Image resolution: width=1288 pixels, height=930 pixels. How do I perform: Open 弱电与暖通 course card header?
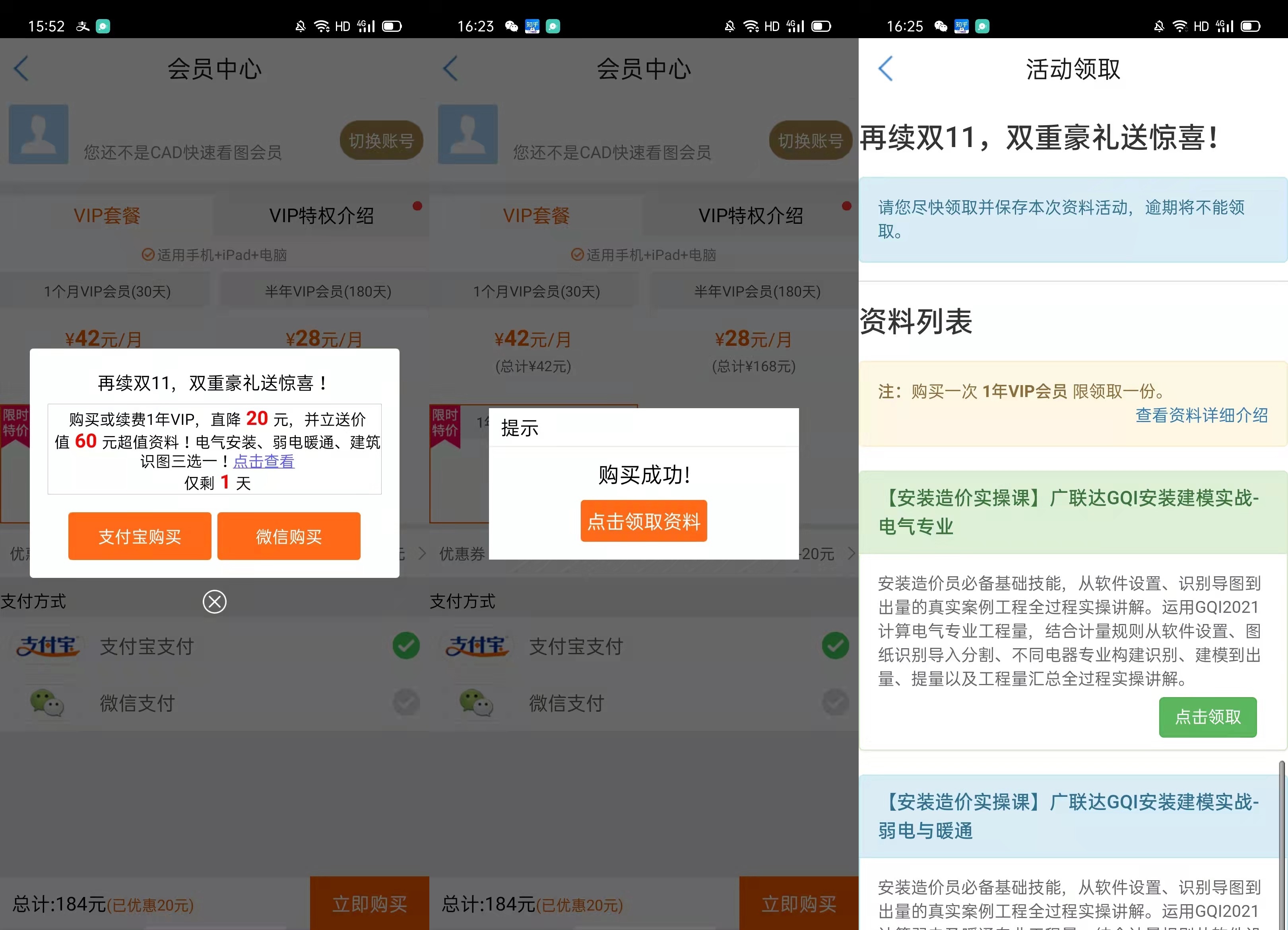tap(1073, 816)
